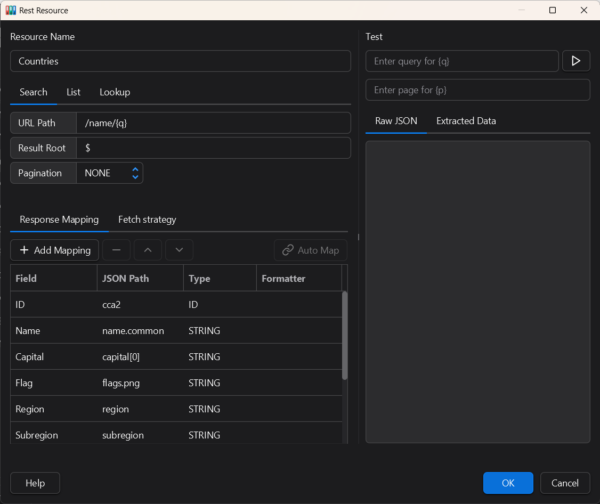
Task: Click the Auto Map link icon button
Action: coord(310,250)
